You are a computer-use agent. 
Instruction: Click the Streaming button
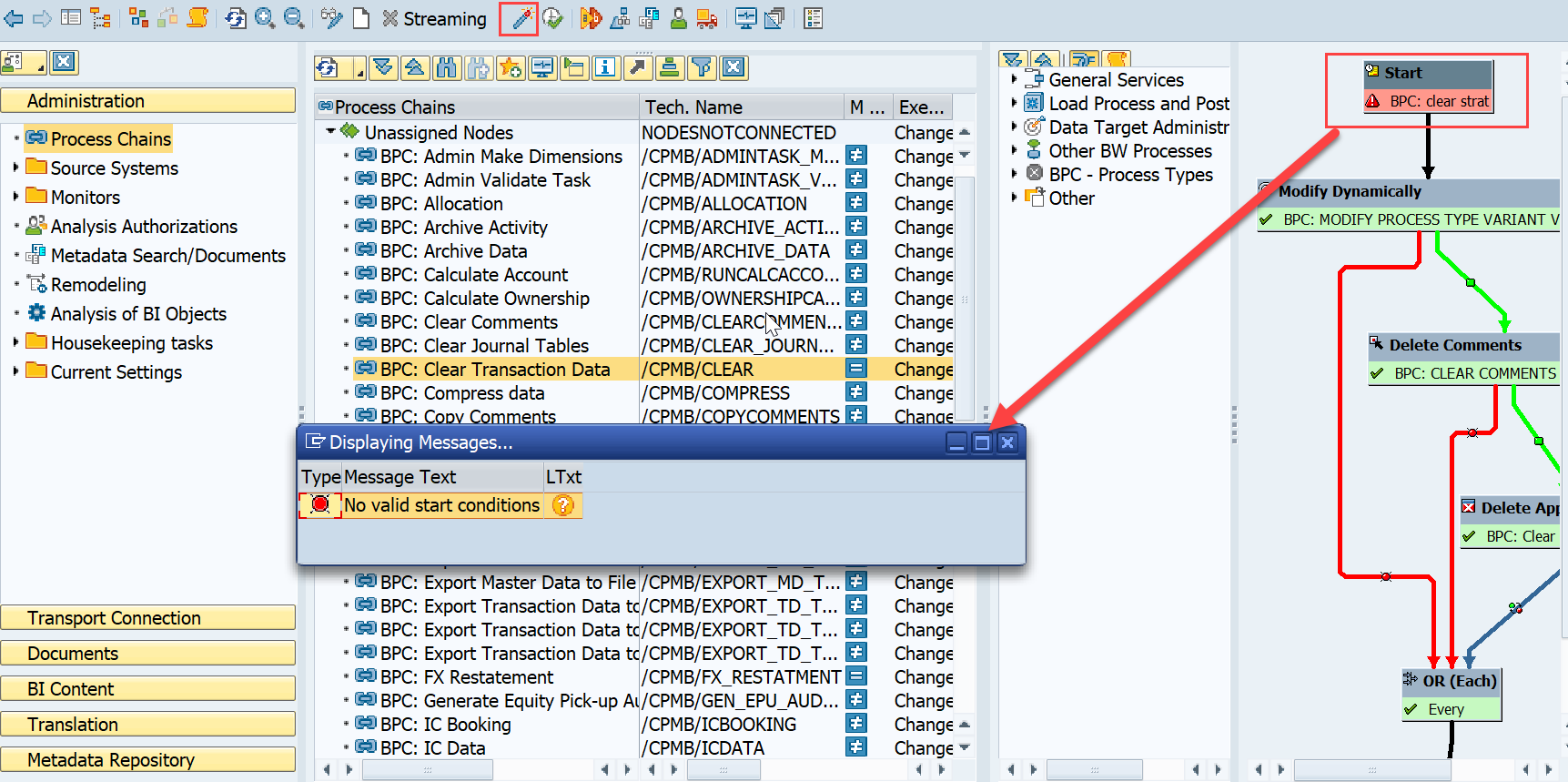pyautogui.click(x=435, y=18)
